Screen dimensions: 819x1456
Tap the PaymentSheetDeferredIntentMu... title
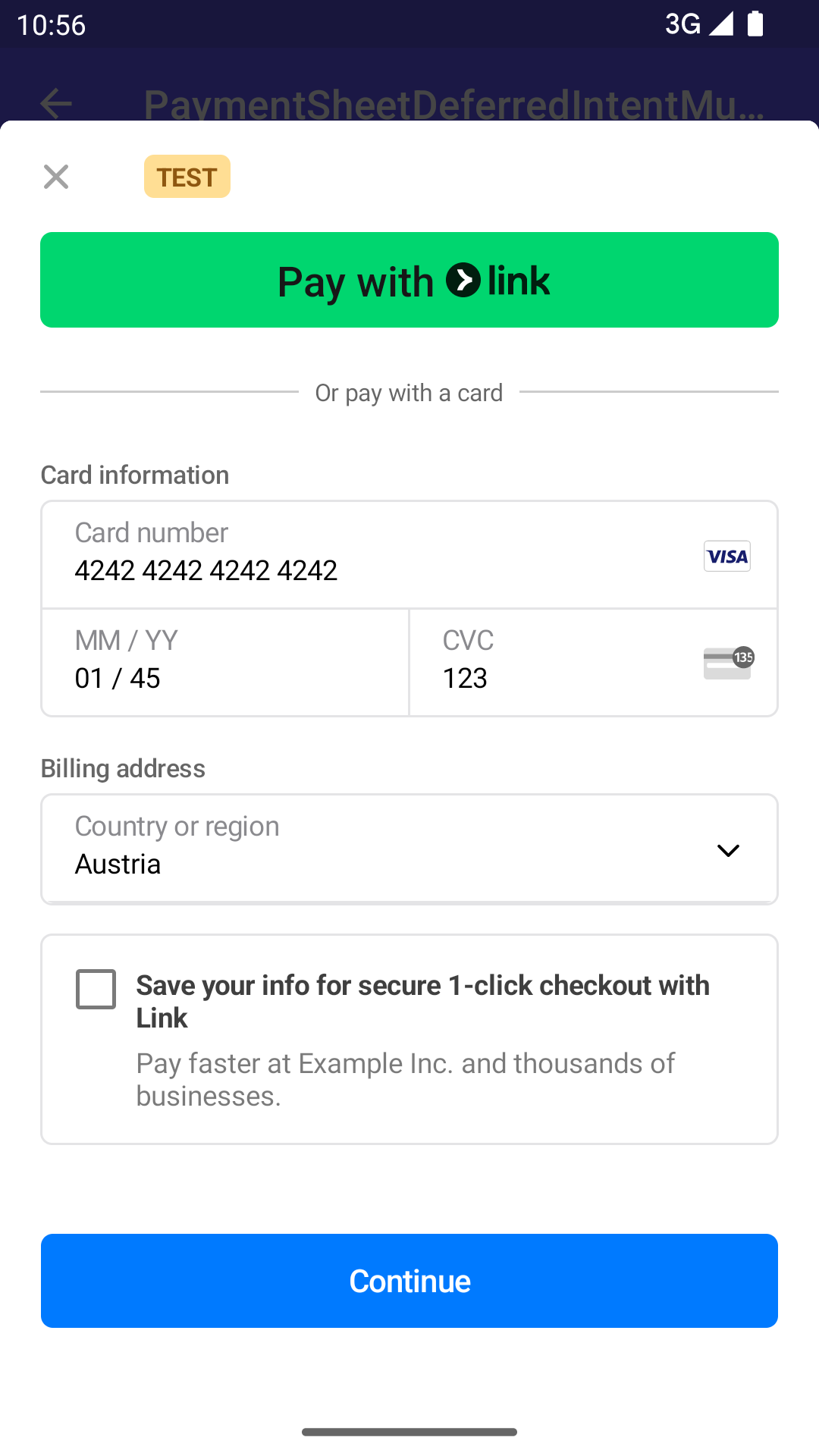tap(453, 104)
